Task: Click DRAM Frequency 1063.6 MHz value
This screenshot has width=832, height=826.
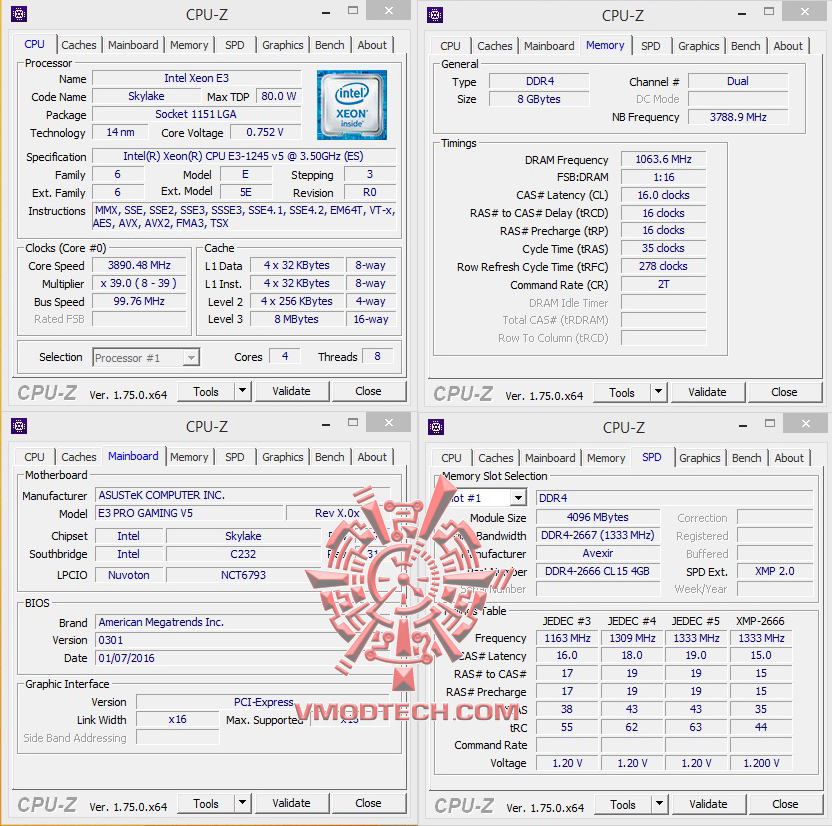Action: (x=663, y=159)
